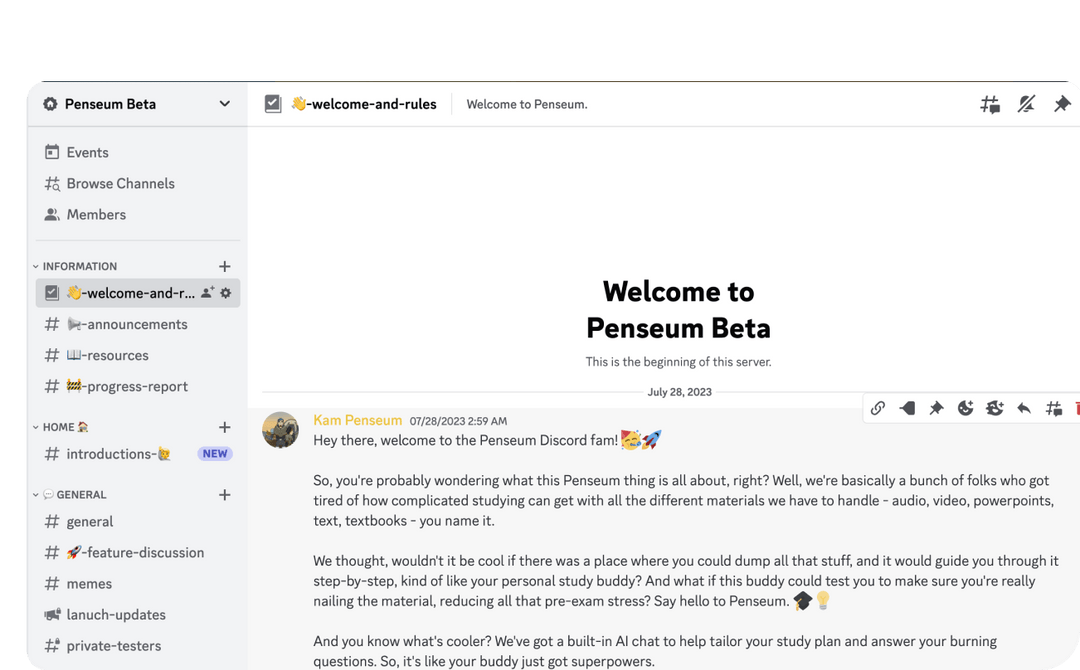
Task: Open channel settings for welcome-and-rules
Action: pos(225,292)
